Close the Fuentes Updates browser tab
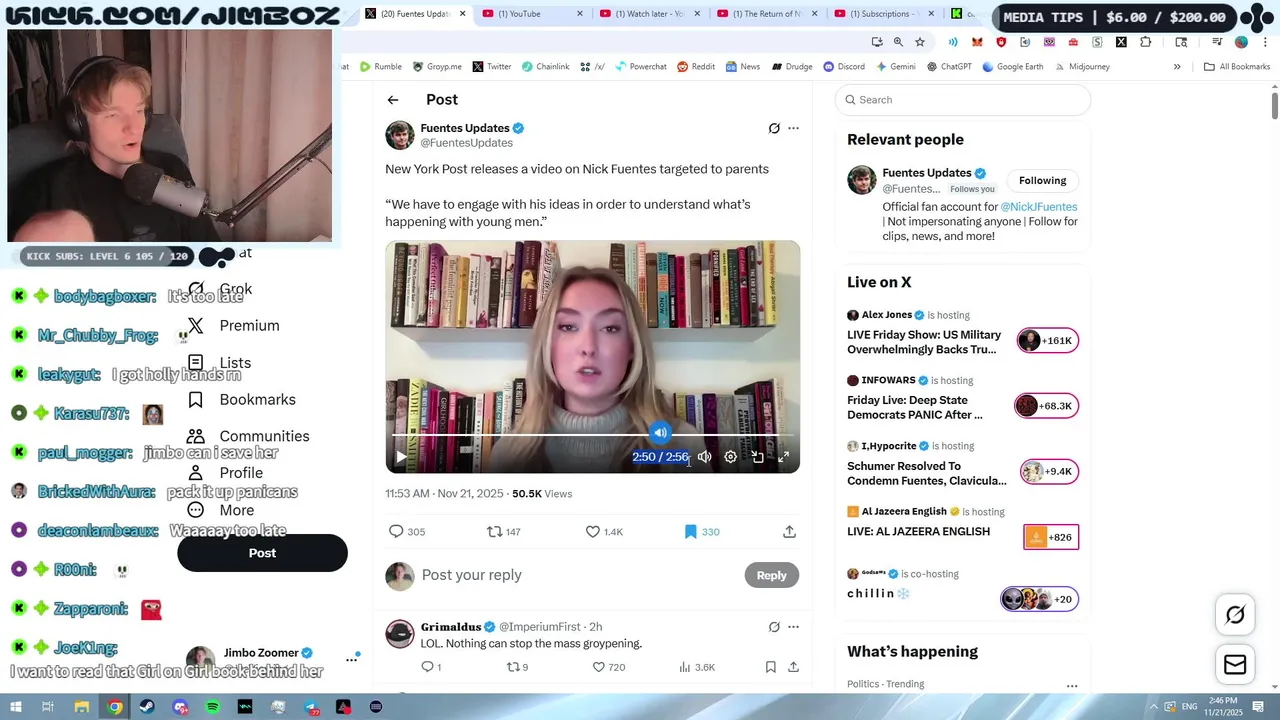Screen dimensions: 1280x720 click(x=463, y=14)
